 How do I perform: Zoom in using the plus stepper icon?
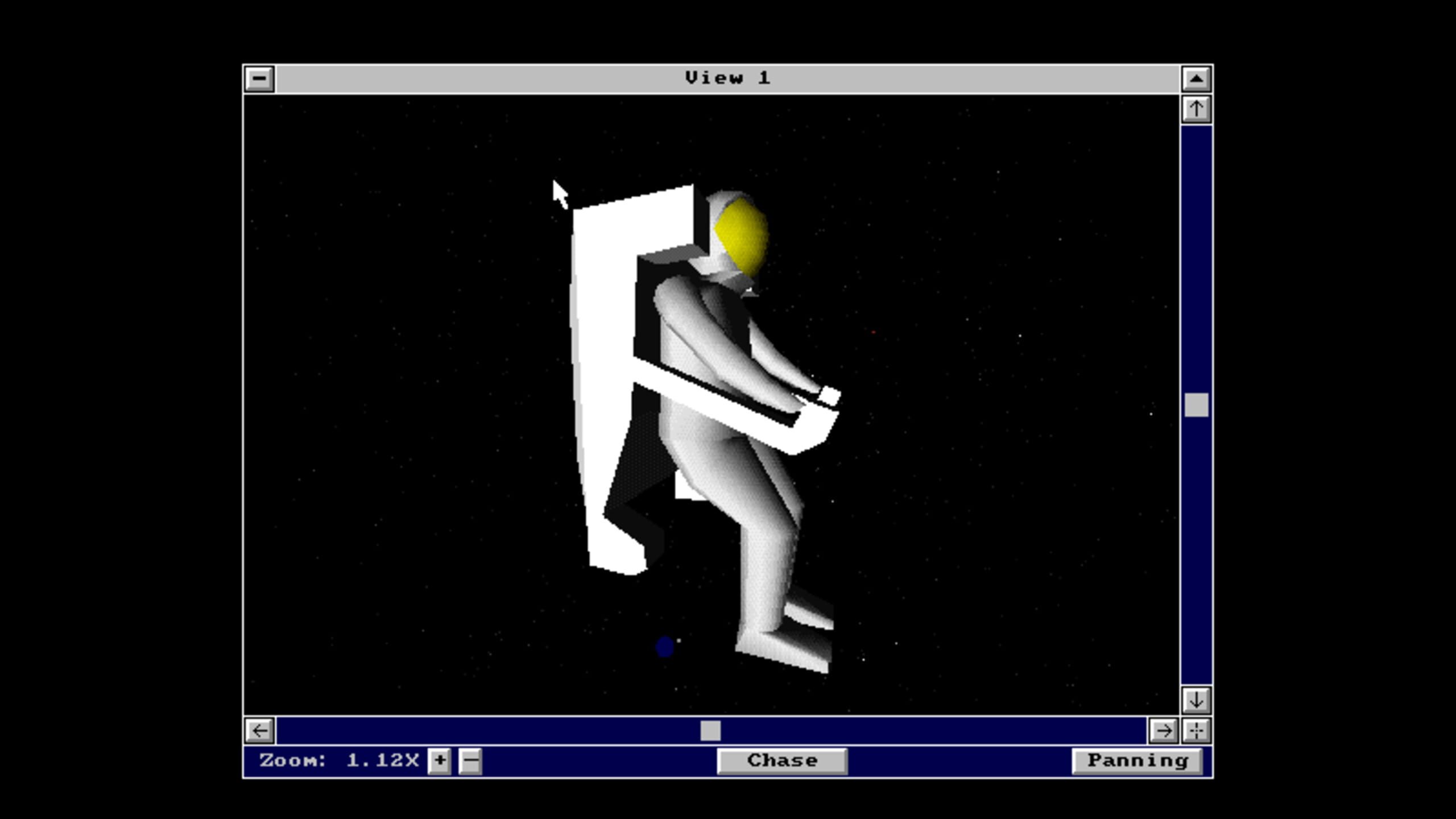[x=440, y=760]
